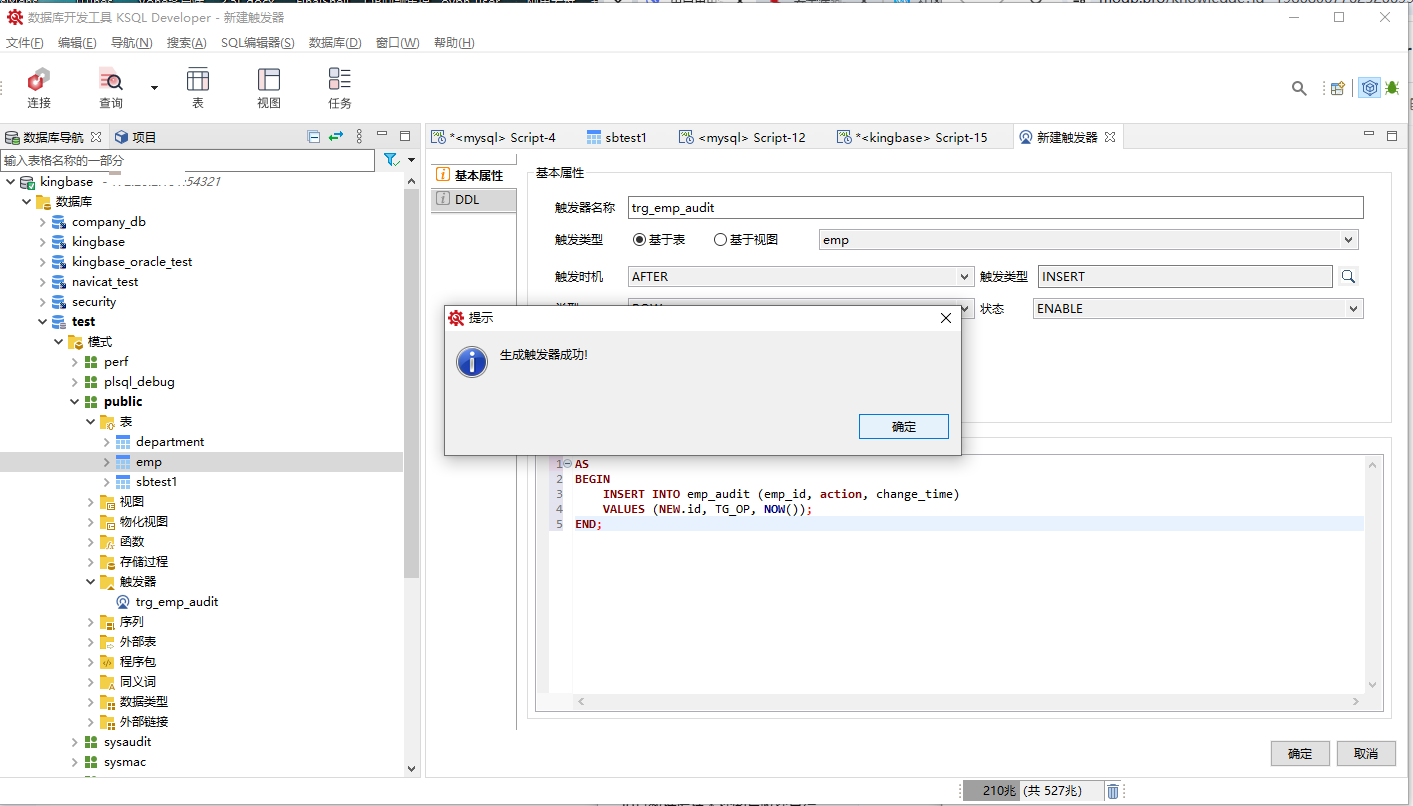This screenshot has width=1413, height=806.
Task: Select the 基于视图 radio button
Action: click(720, 240)
